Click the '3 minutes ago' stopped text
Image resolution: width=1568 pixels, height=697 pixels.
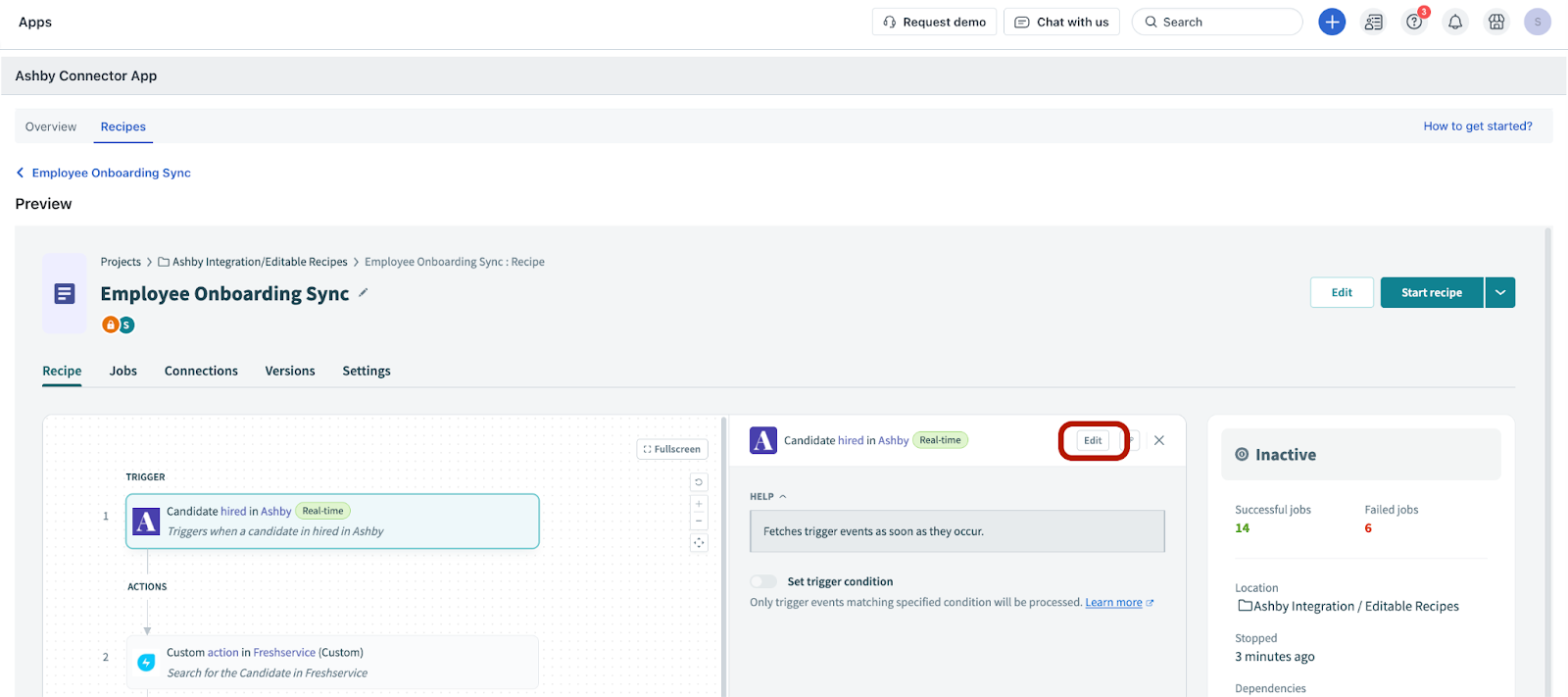(x=1275, y=657)
